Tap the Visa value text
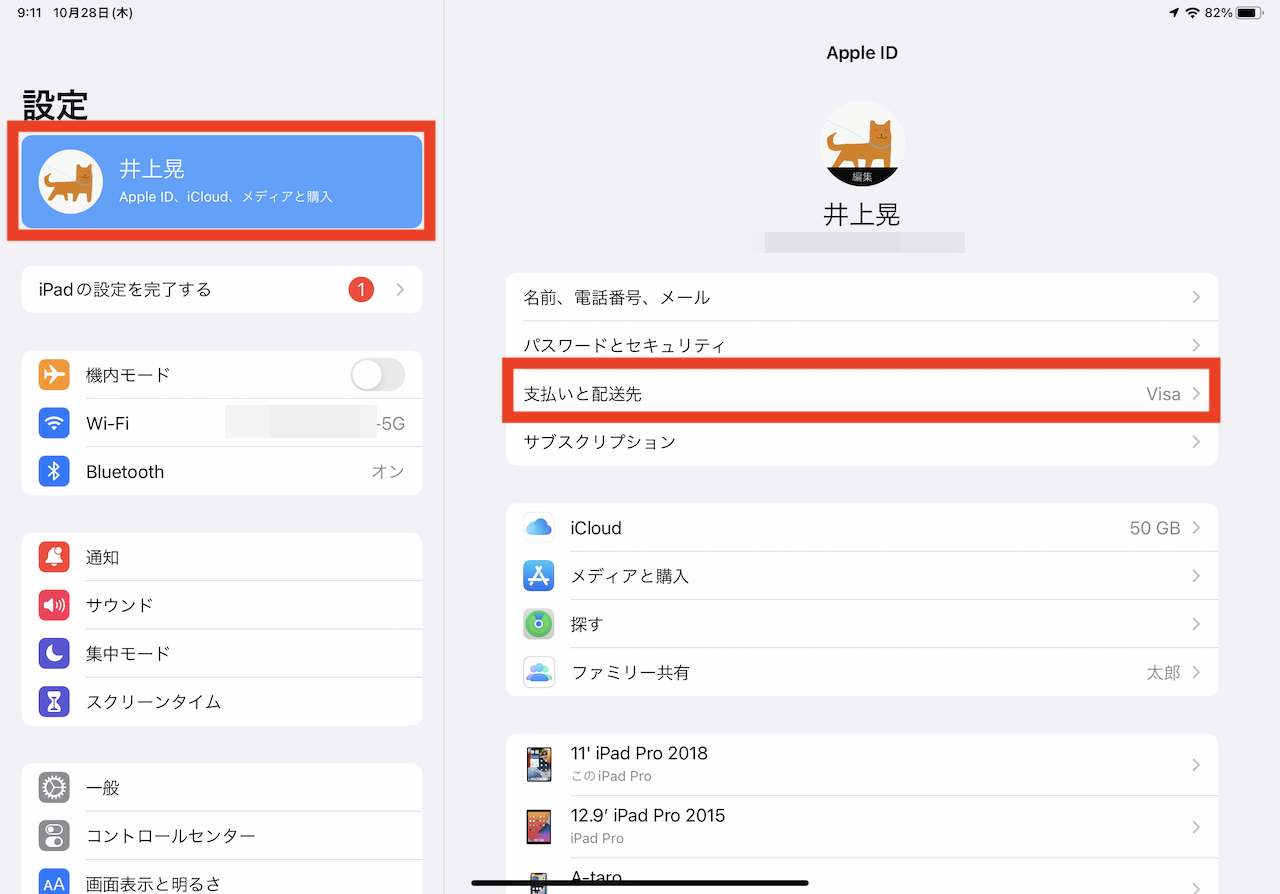The height and width of the screenshot is (894, 1280). [1163, 394]
